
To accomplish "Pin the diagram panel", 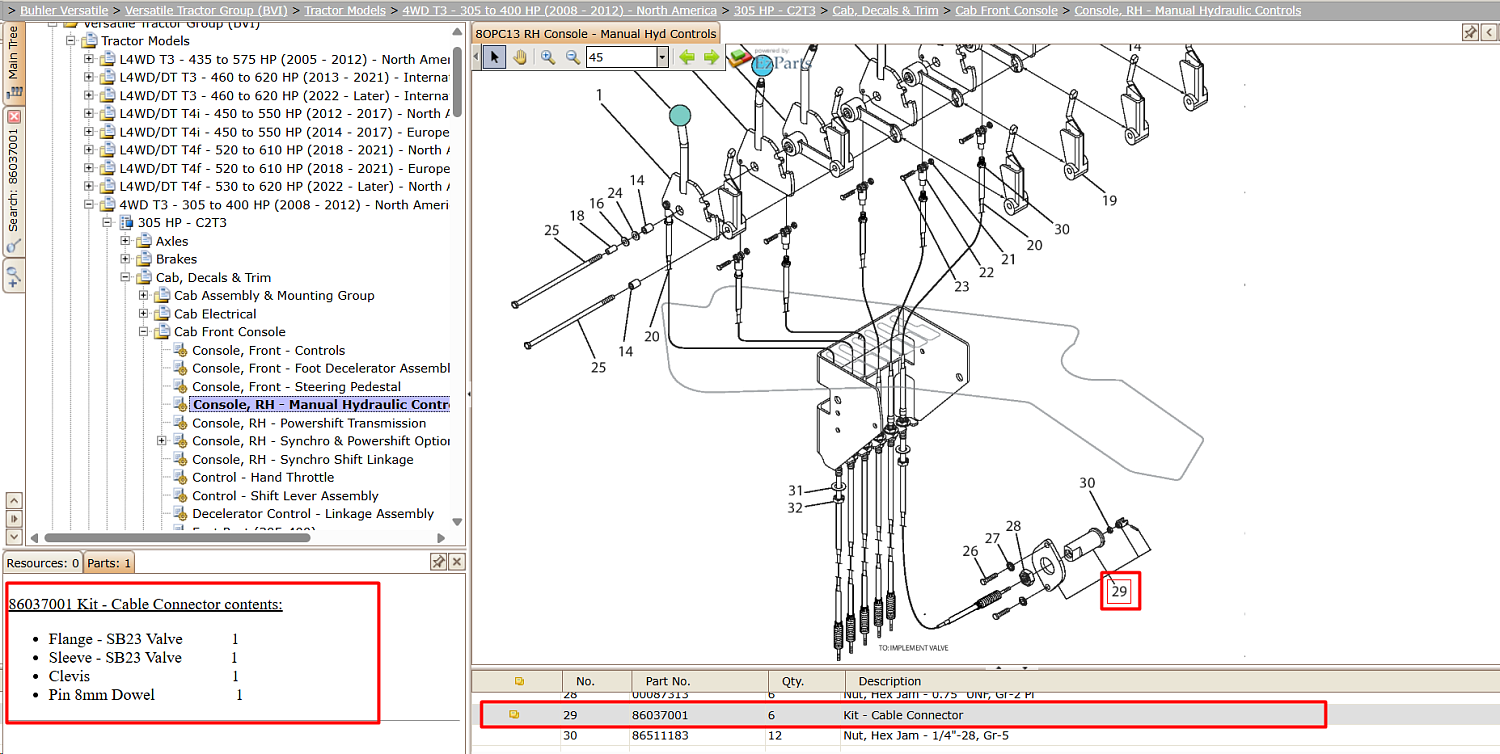I will click(x=1470, y=32).
